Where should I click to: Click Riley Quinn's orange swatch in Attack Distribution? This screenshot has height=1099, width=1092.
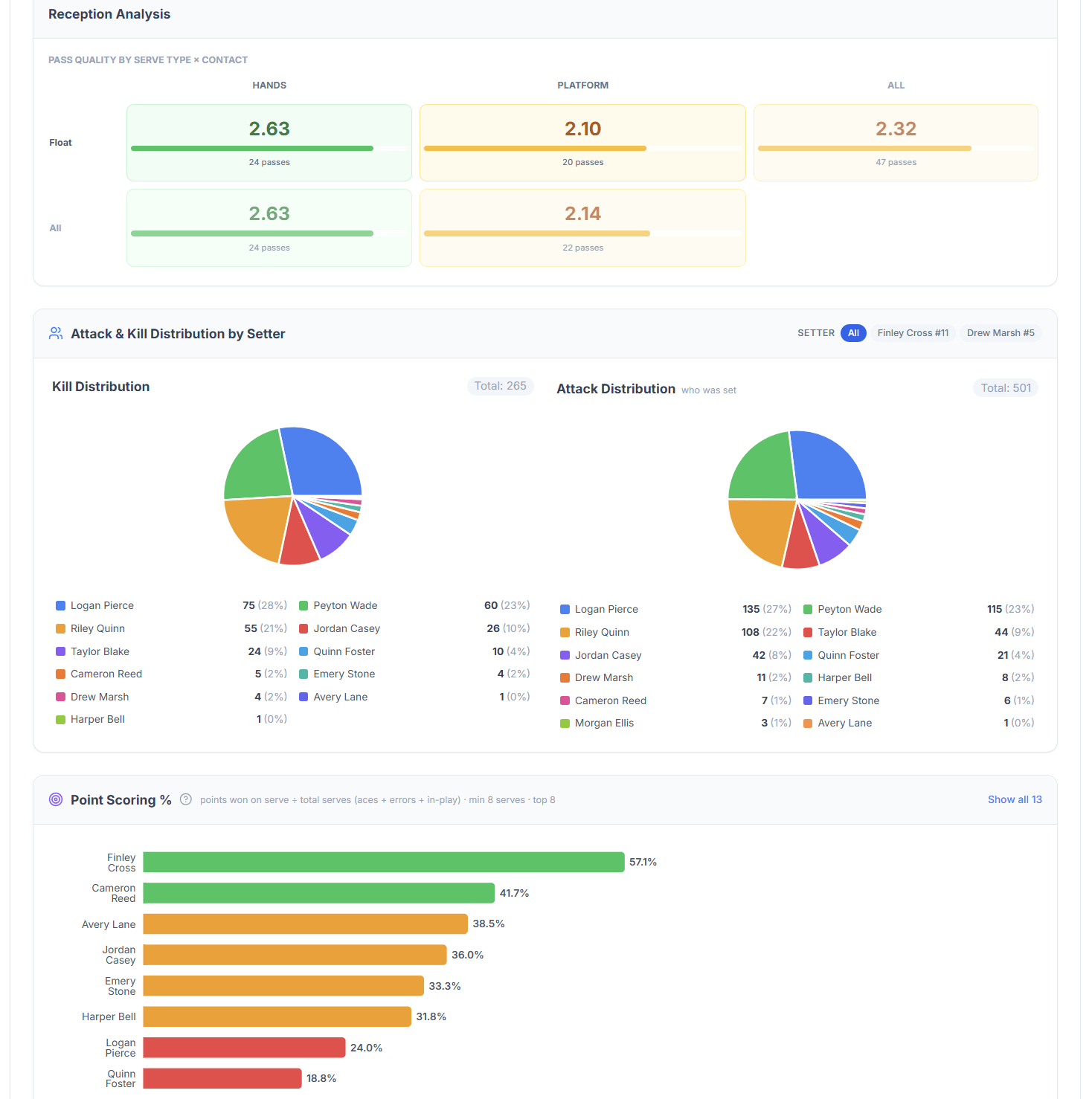[565, 632]
